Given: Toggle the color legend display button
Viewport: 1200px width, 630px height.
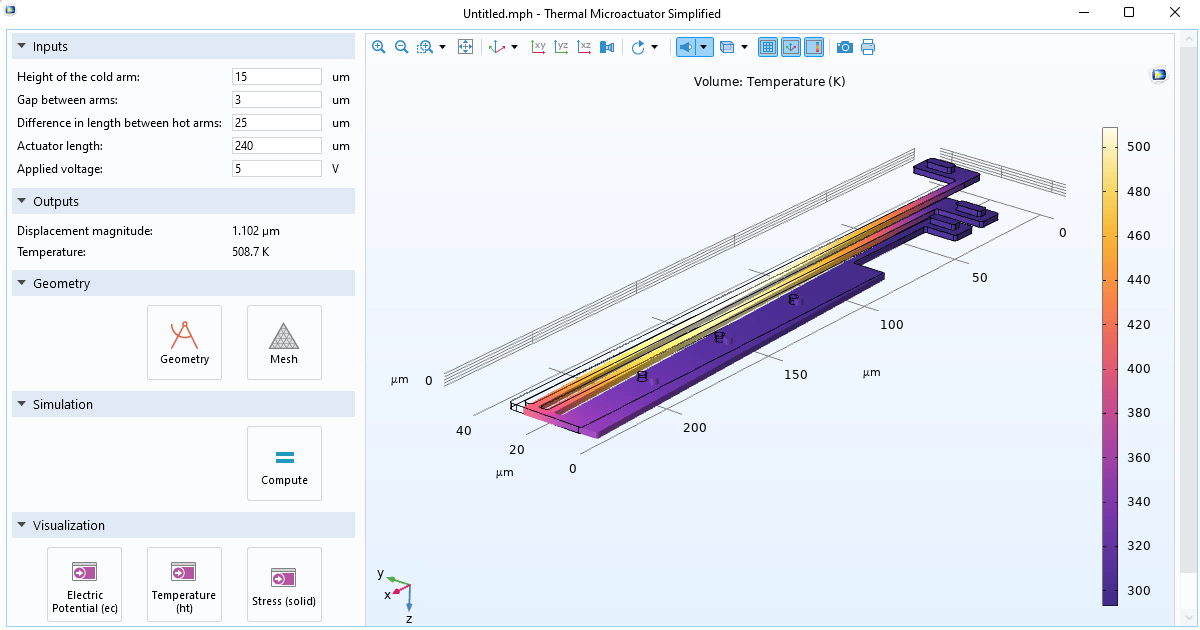Looking at the screenshot, I should click(813, 47).
